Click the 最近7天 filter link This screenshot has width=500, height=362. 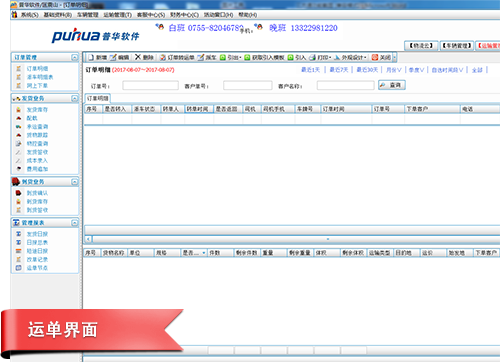click(x=339, y=70)
